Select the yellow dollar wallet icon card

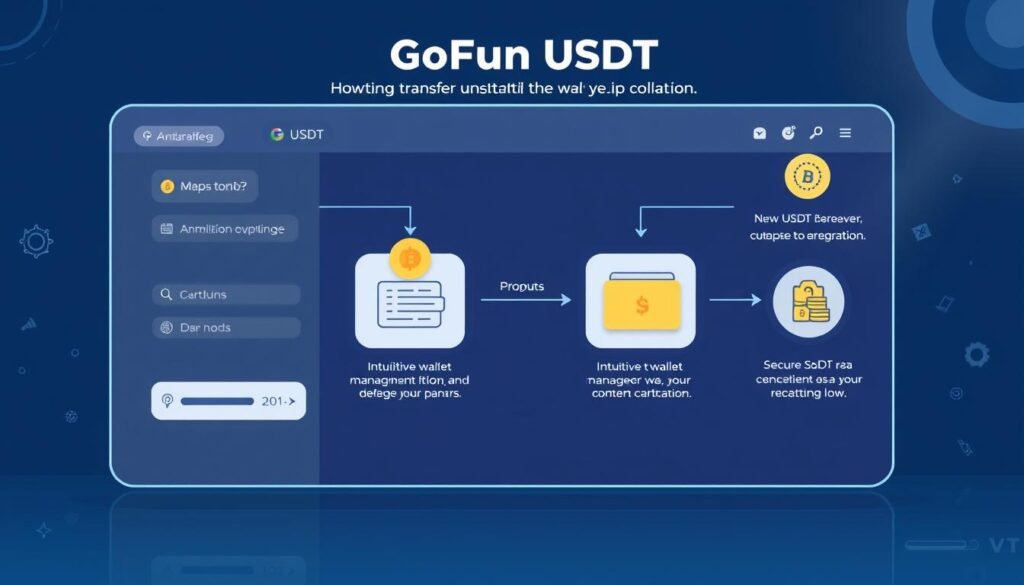[639, 300]
